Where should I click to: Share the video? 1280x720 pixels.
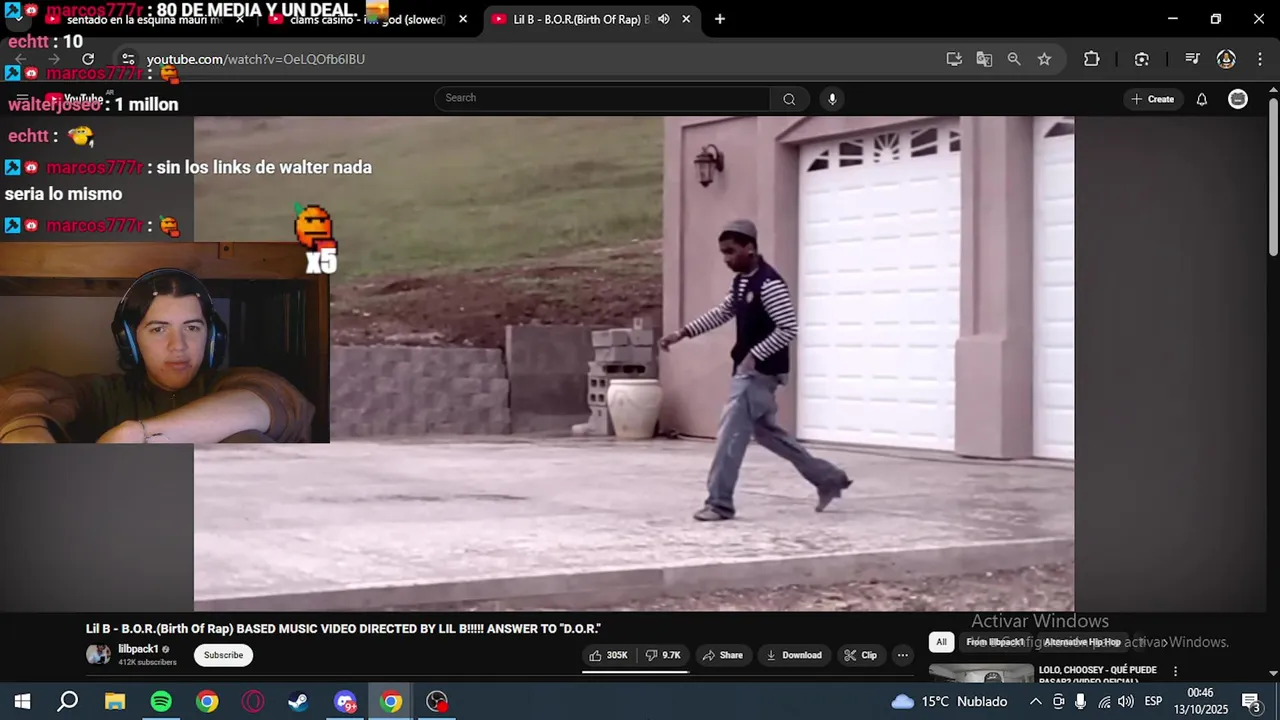click(722, 655)
